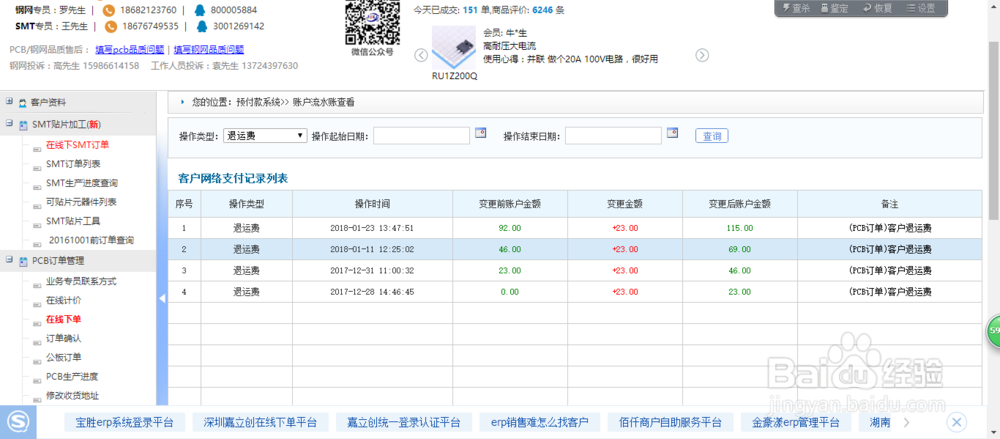Show the next product review with right arrow
The height and width of the screenshot is (439, 1000).
(702, 55)
